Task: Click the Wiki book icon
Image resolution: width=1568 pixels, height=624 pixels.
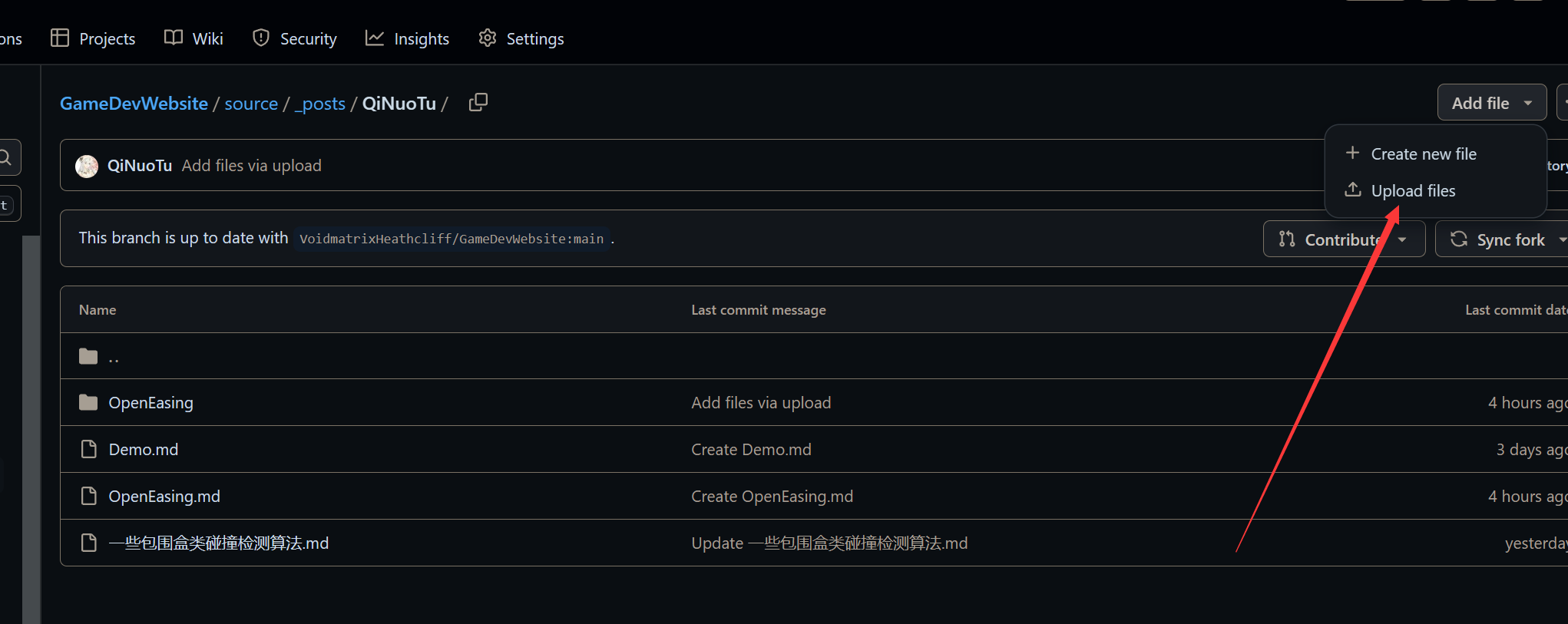Action: click(174, 38)
